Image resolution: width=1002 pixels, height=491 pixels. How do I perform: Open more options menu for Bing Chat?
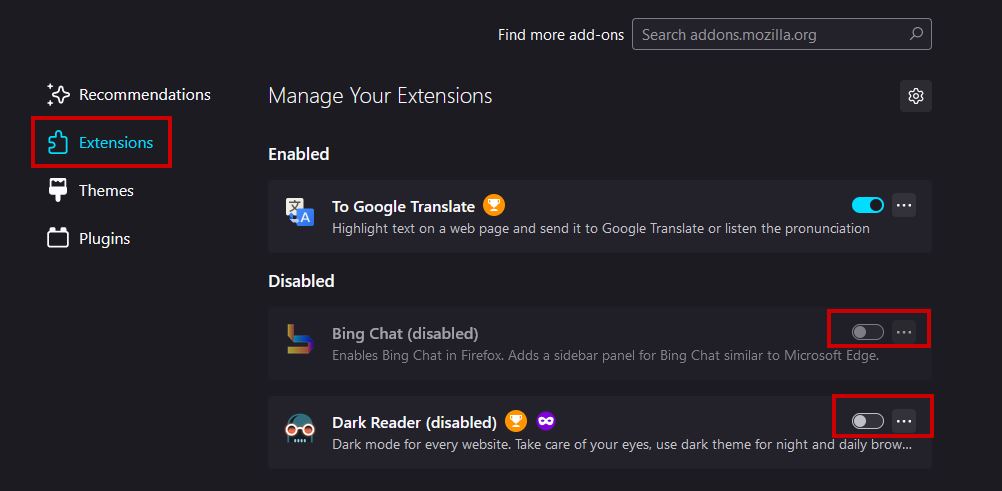pyautogui.click(x=904, y=332)
